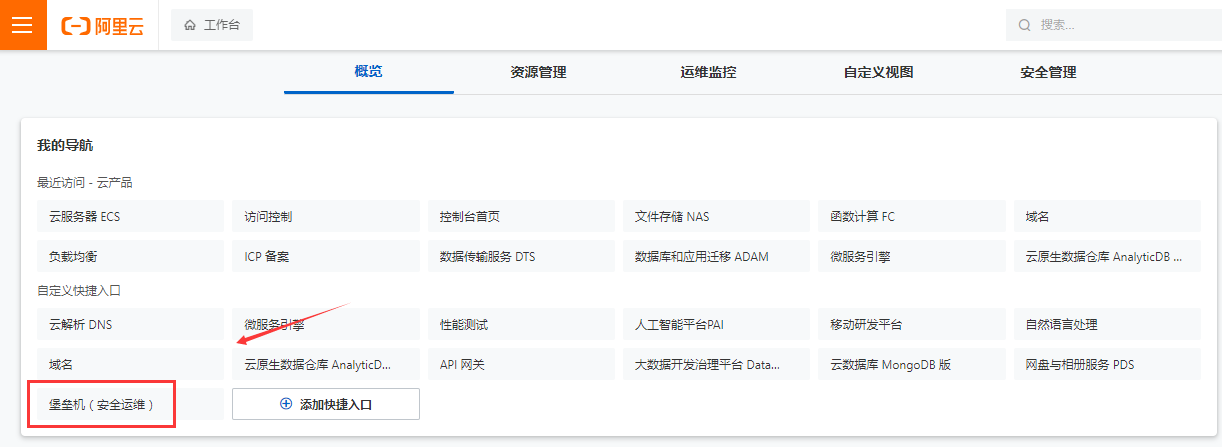
Task: Switch to the 概览 tab
Action: [x=369, y=72]
